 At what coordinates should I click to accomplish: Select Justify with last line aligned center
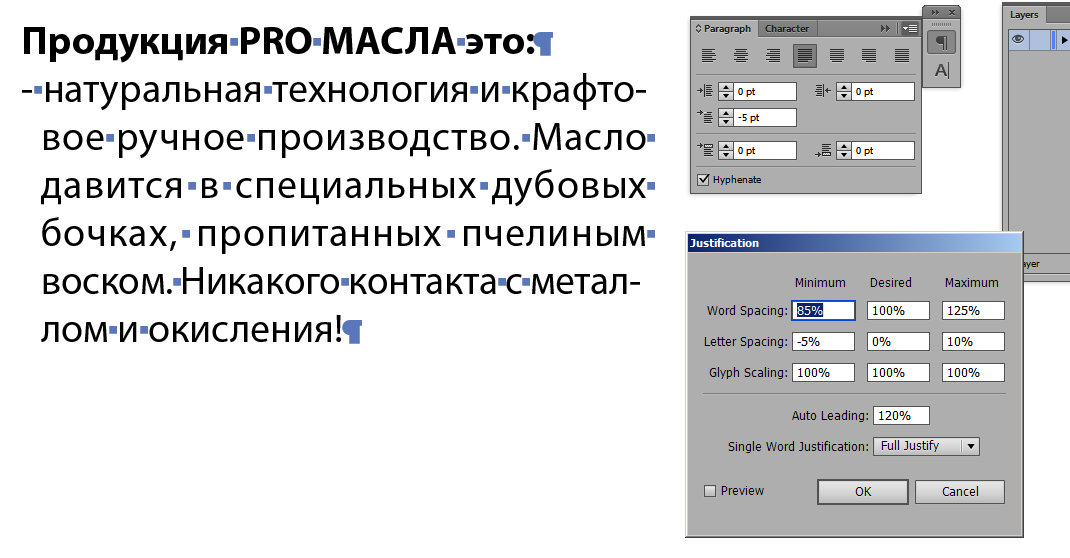pos(837,56)
